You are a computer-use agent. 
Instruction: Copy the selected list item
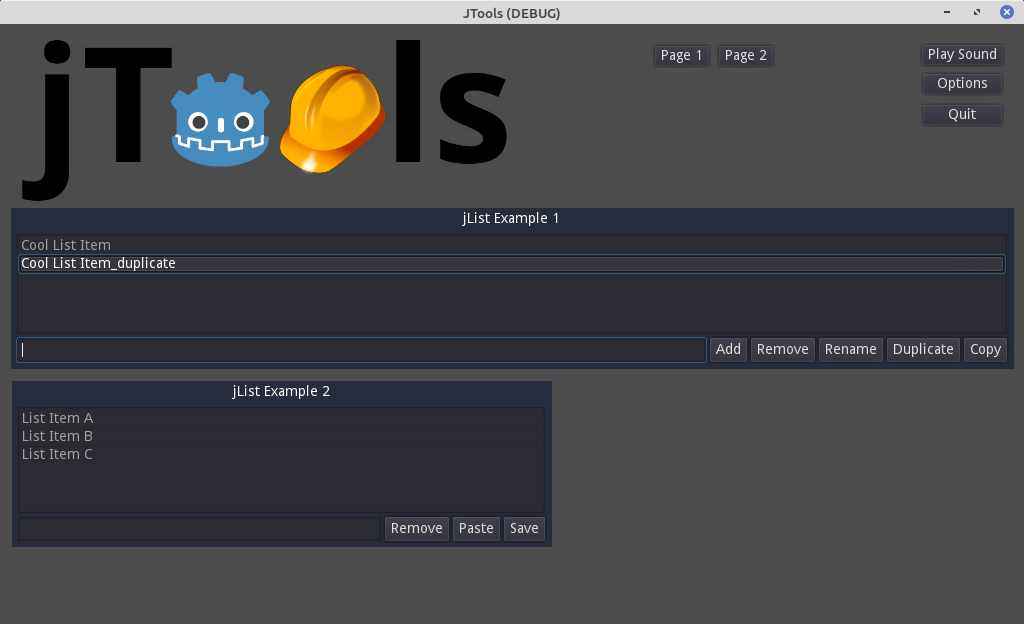(x=985, y=350)
